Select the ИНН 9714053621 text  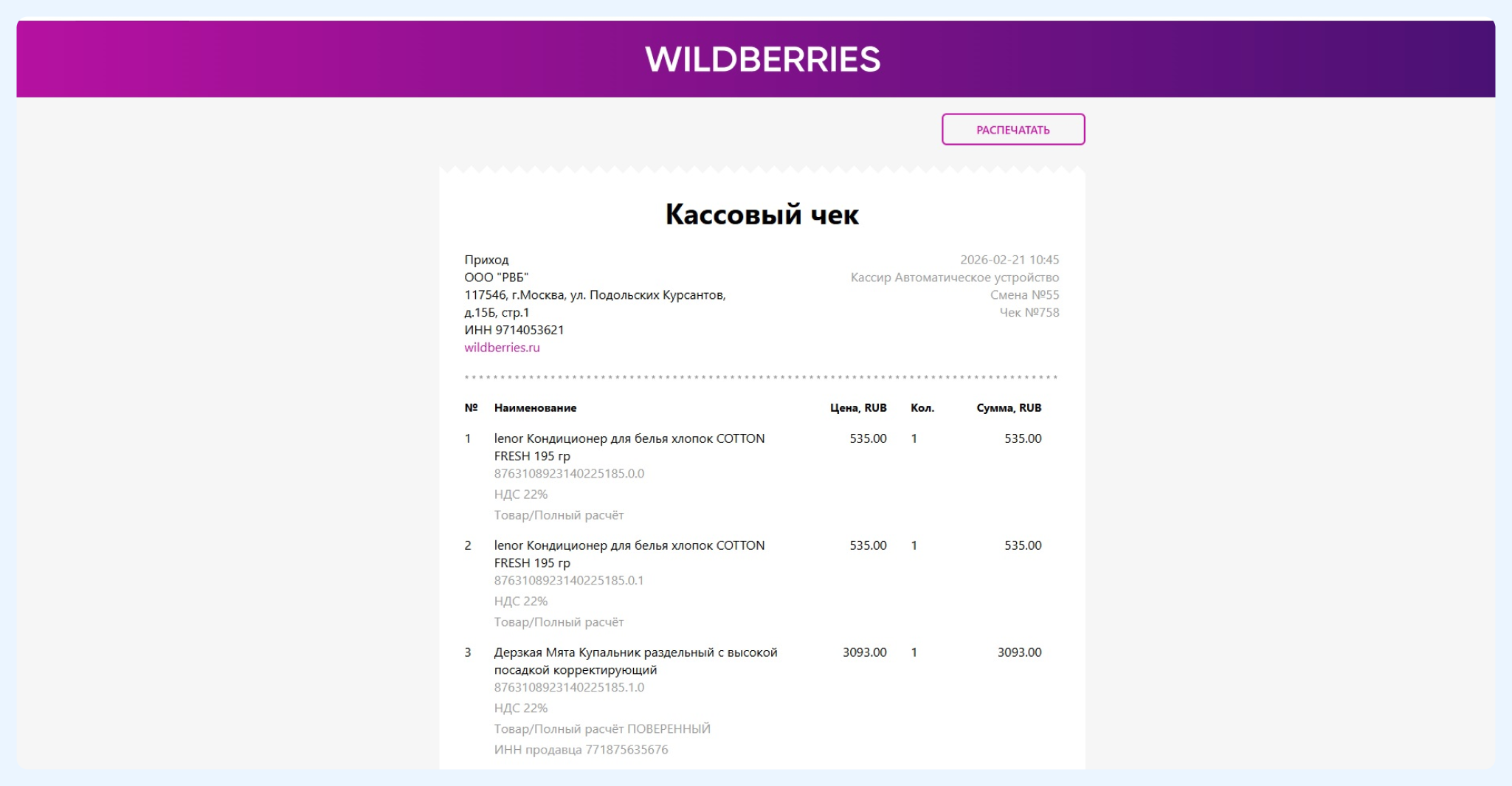click(514, 330)
